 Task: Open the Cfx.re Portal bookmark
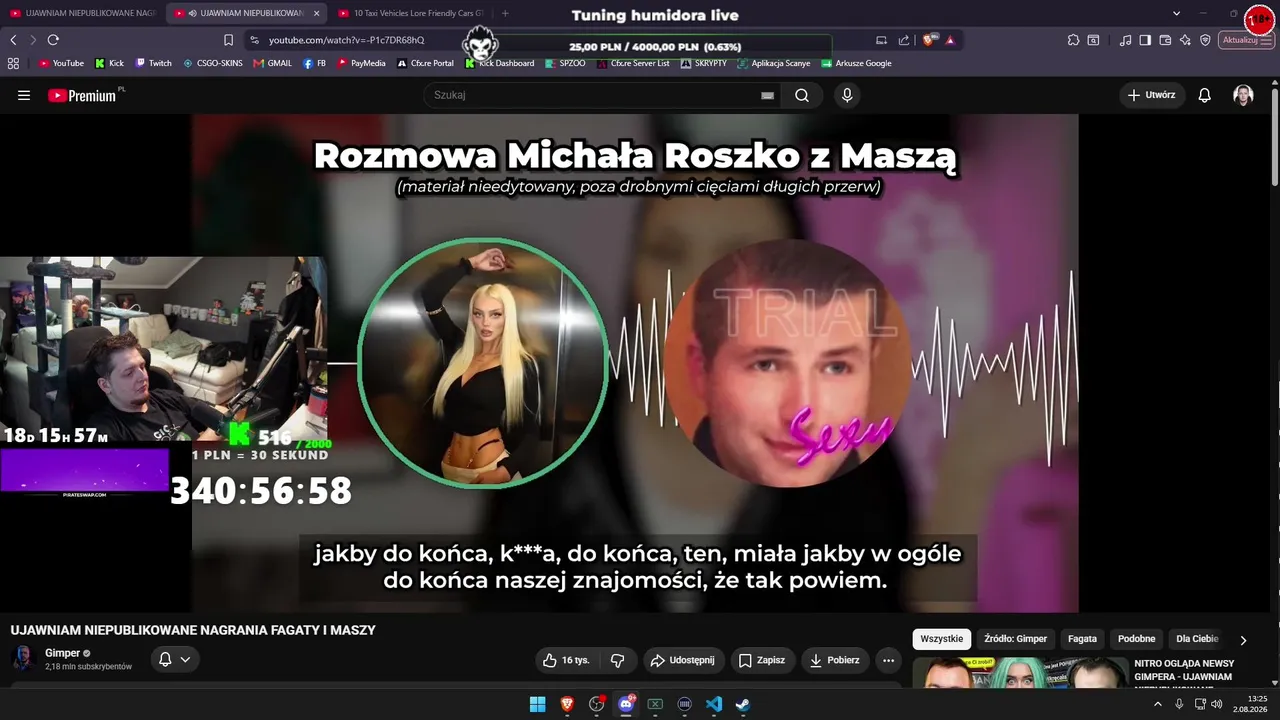[425, 63]
